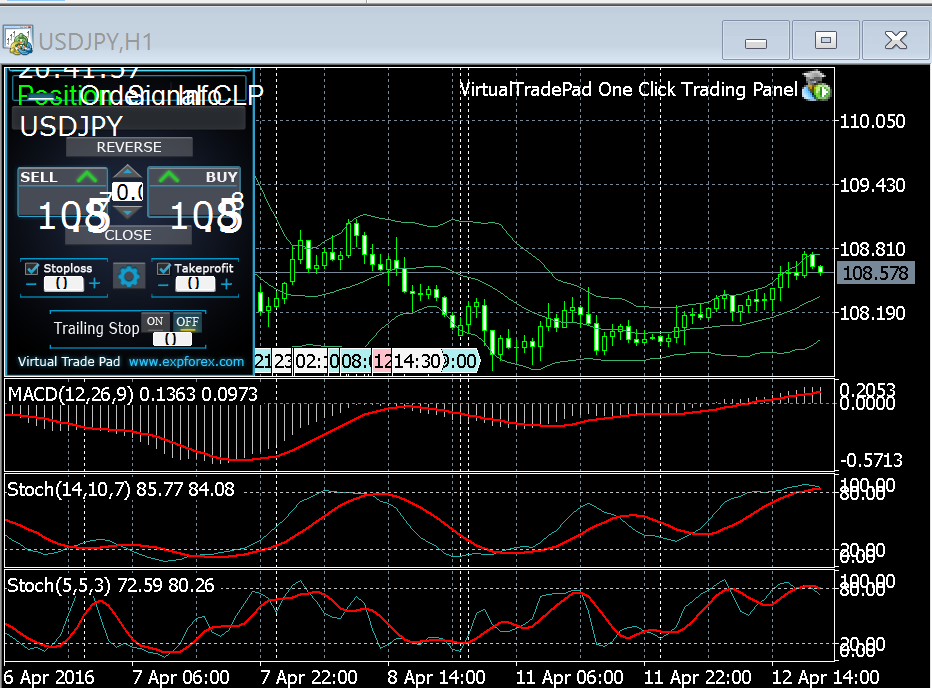Click the Expert Advisor icon beside VirtualTradePad title
Screen dimensions: 932x688
tap(817, 88)
